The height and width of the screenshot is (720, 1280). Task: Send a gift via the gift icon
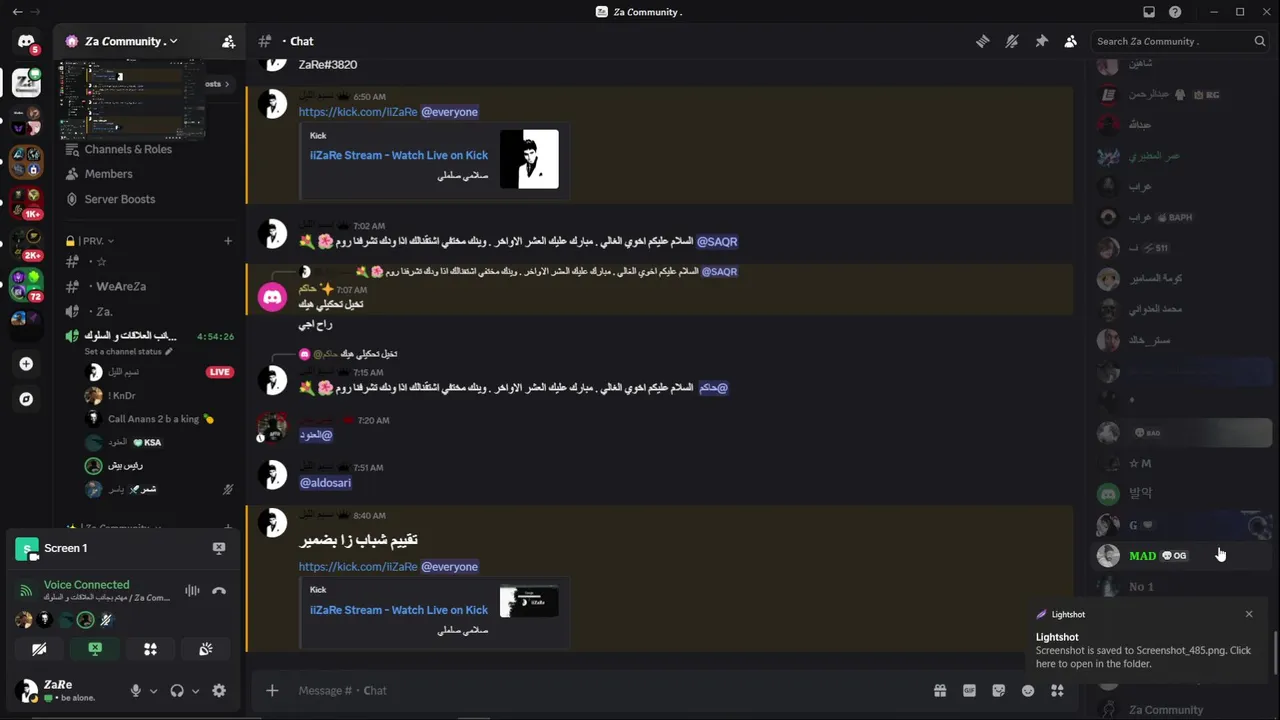pos(940,690)
